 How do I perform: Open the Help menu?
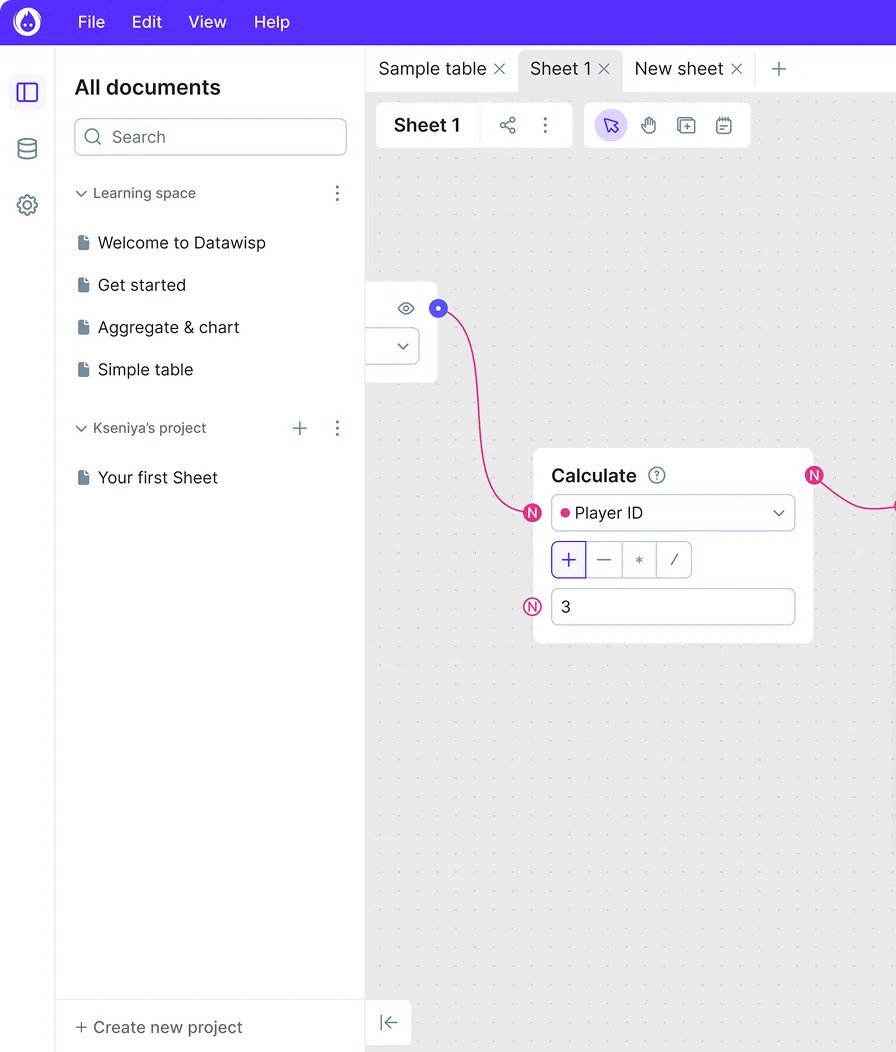pos(271,21)
